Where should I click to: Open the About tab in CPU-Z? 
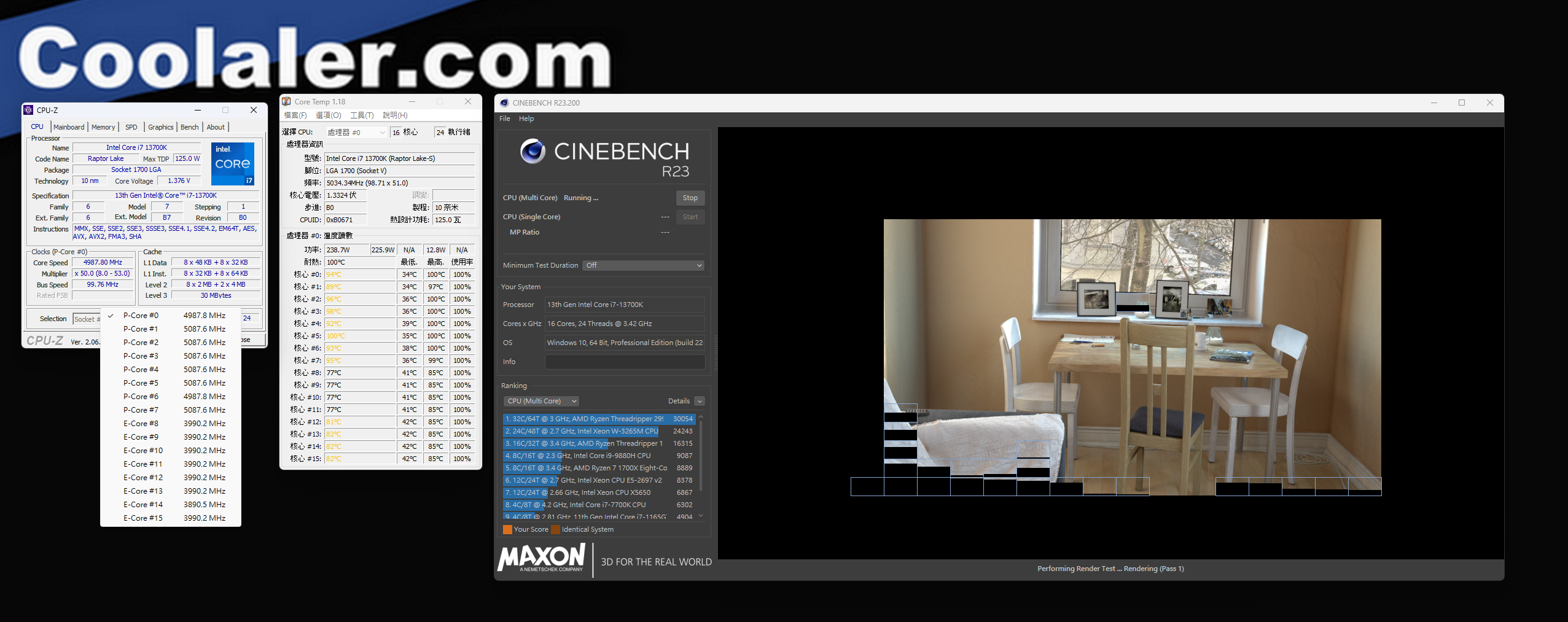click(x=216, y=127)
